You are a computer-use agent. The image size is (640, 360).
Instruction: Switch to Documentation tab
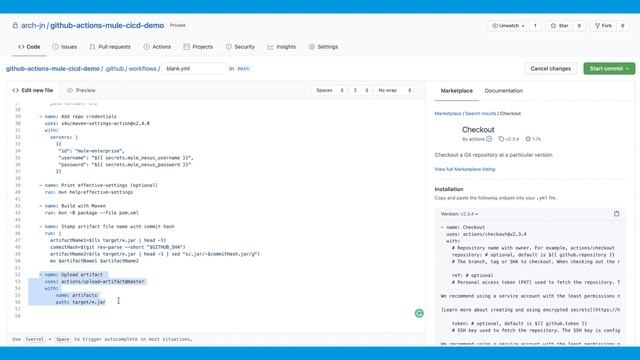[x=503, y=91]
